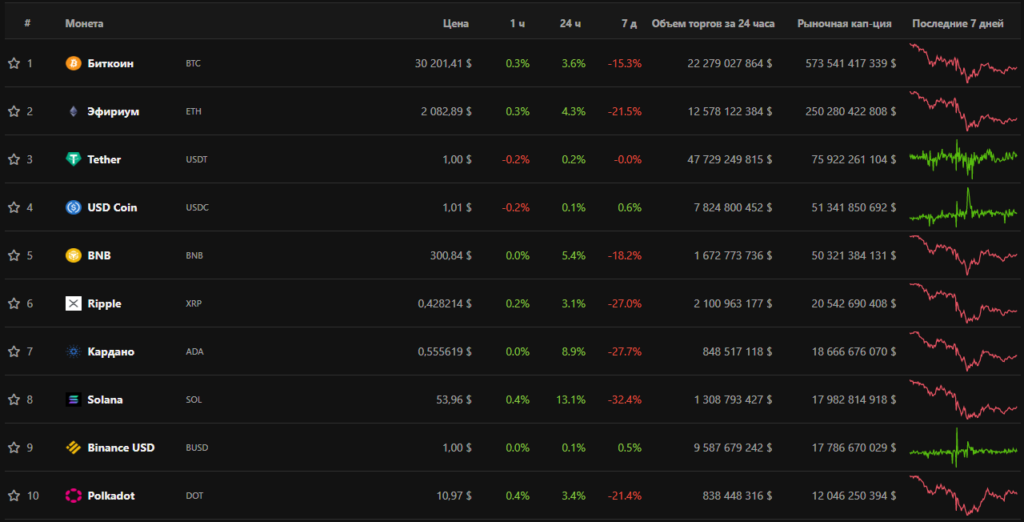Click the Polkadot logo icon
Image resolution: width=1024 pixels, height=522 pixels.
(x=73, y=496)
